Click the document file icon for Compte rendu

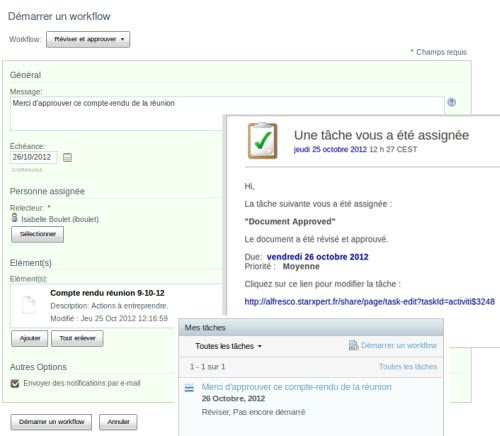[x=29, y=304]
